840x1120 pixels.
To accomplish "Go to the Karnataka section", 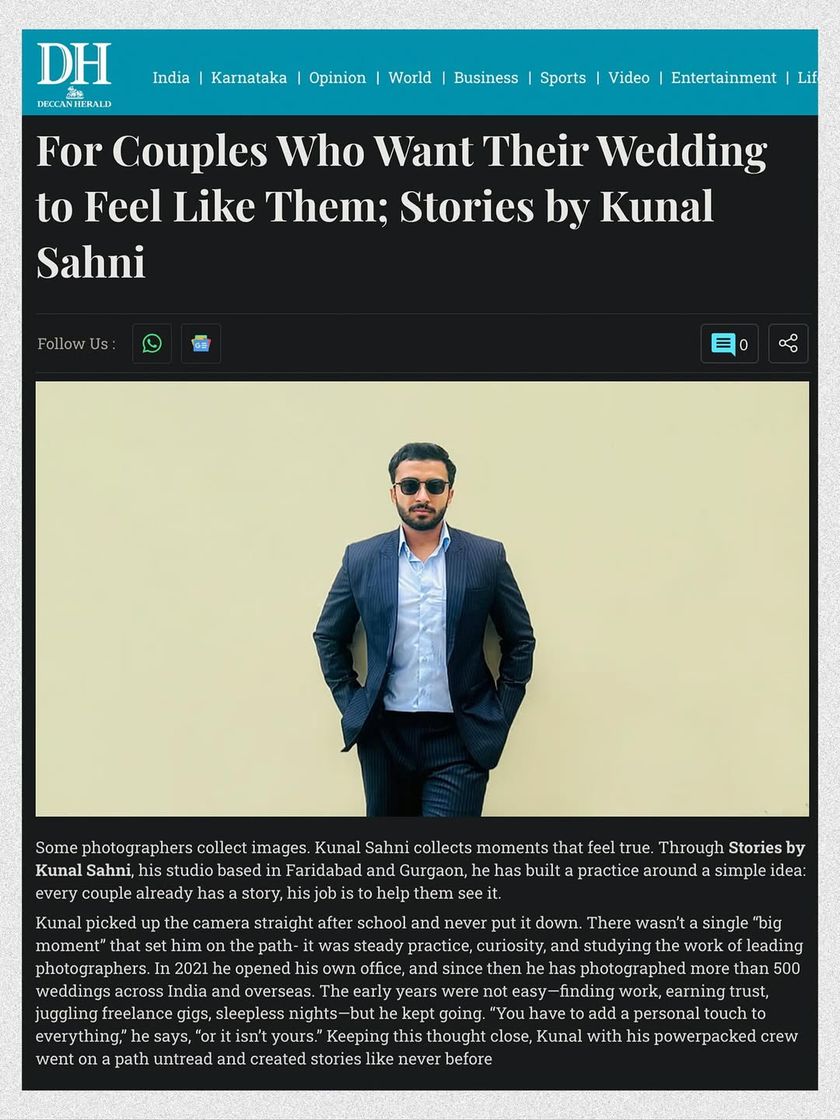I will pyautogui.click(x=249, y=78).
